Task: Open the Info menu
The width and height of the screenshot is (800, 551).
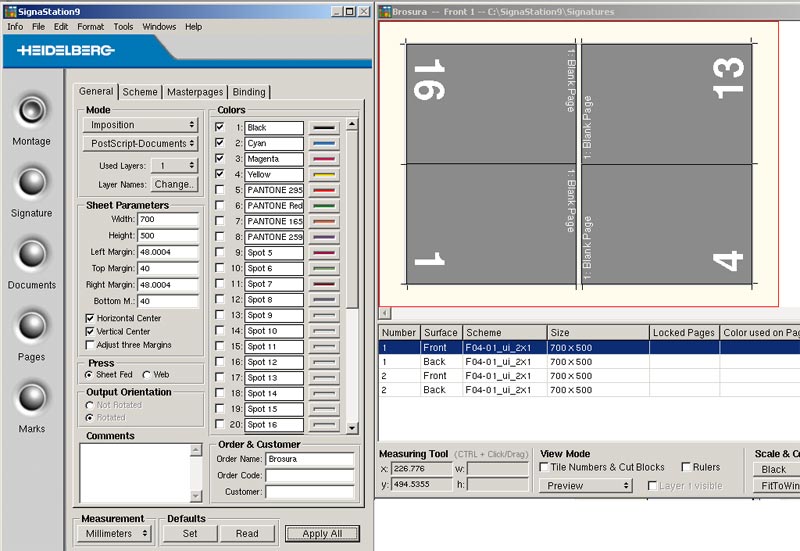Action: (15, 27)
